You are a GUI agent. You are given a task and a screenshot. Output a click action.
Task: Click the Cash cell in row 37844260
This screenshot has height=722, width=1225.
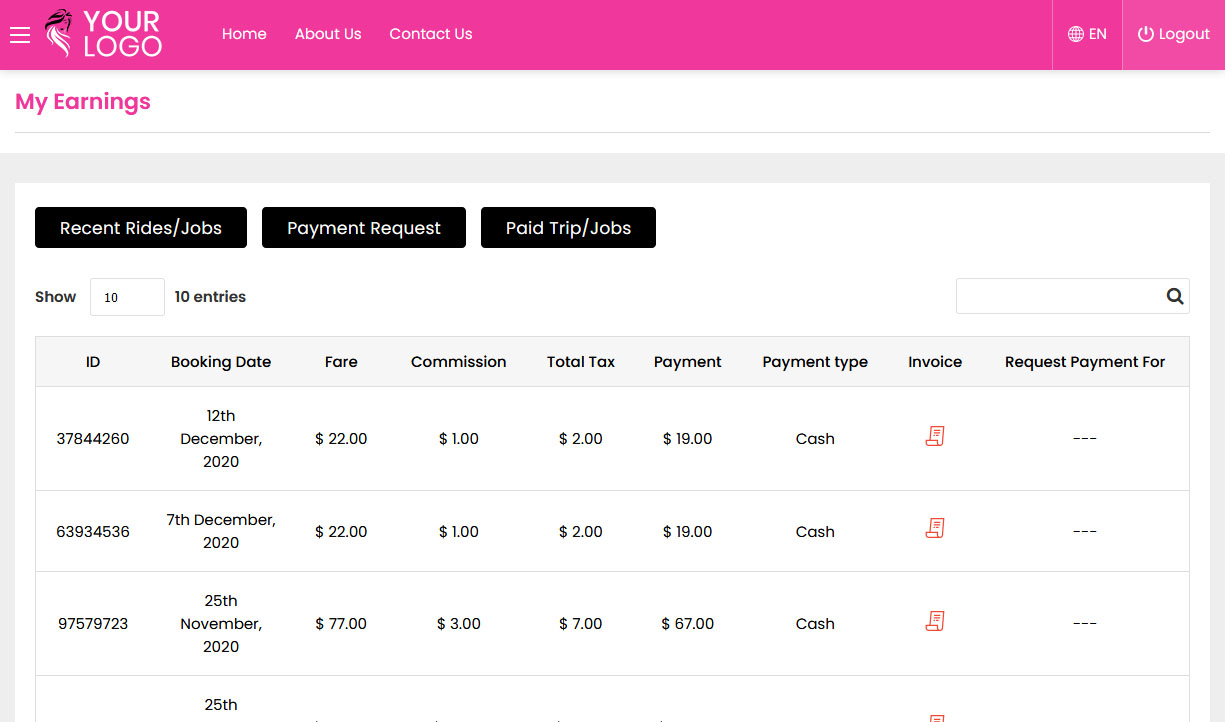[815, 439]
